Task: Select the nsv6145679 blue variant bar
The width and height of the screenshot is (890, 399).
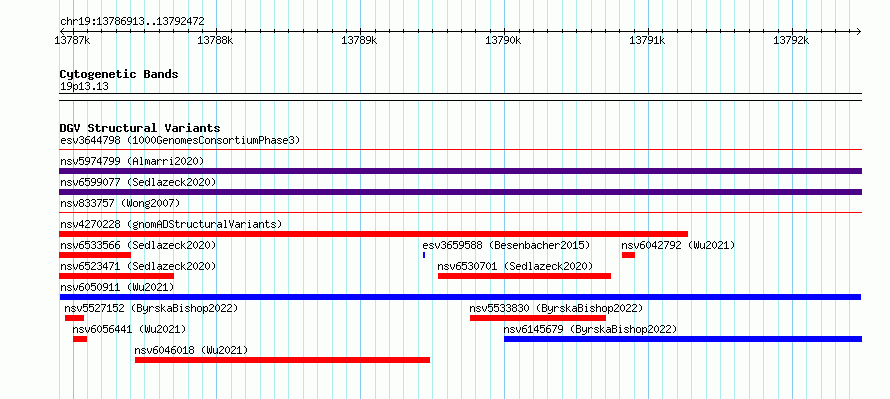Action: coord(683,339)
